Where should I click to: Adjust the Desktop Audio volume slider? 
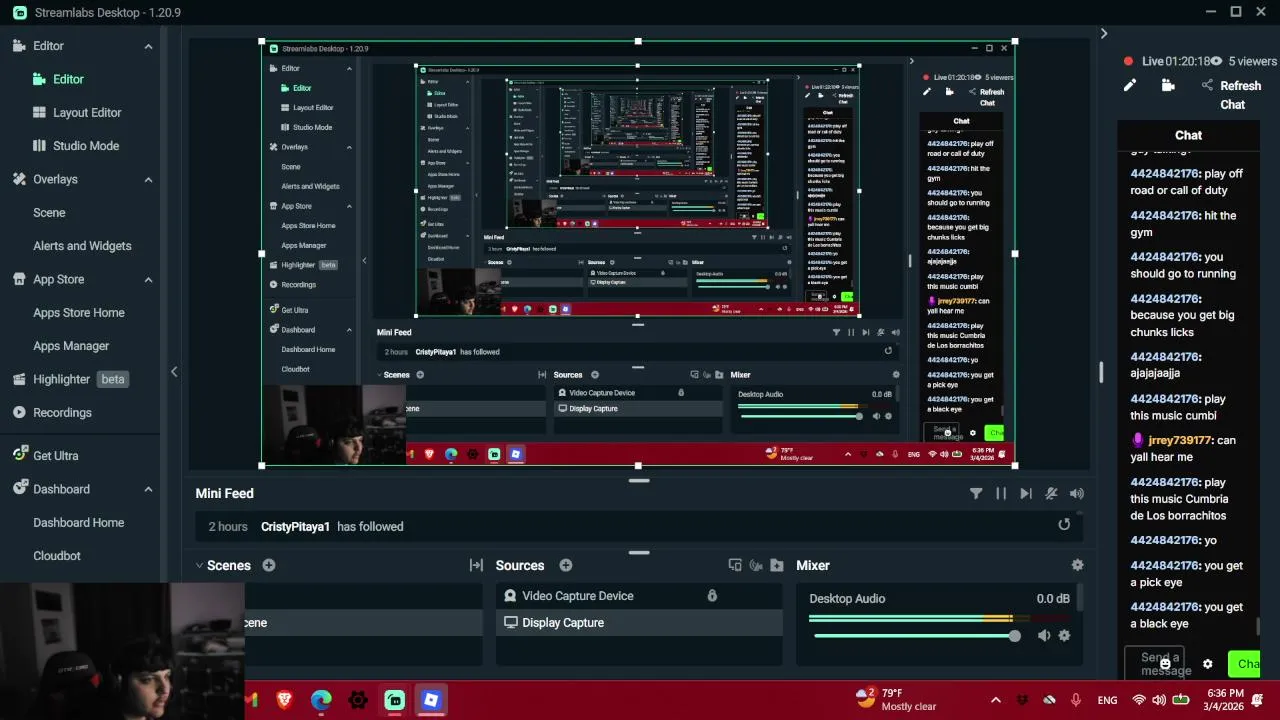915,636
